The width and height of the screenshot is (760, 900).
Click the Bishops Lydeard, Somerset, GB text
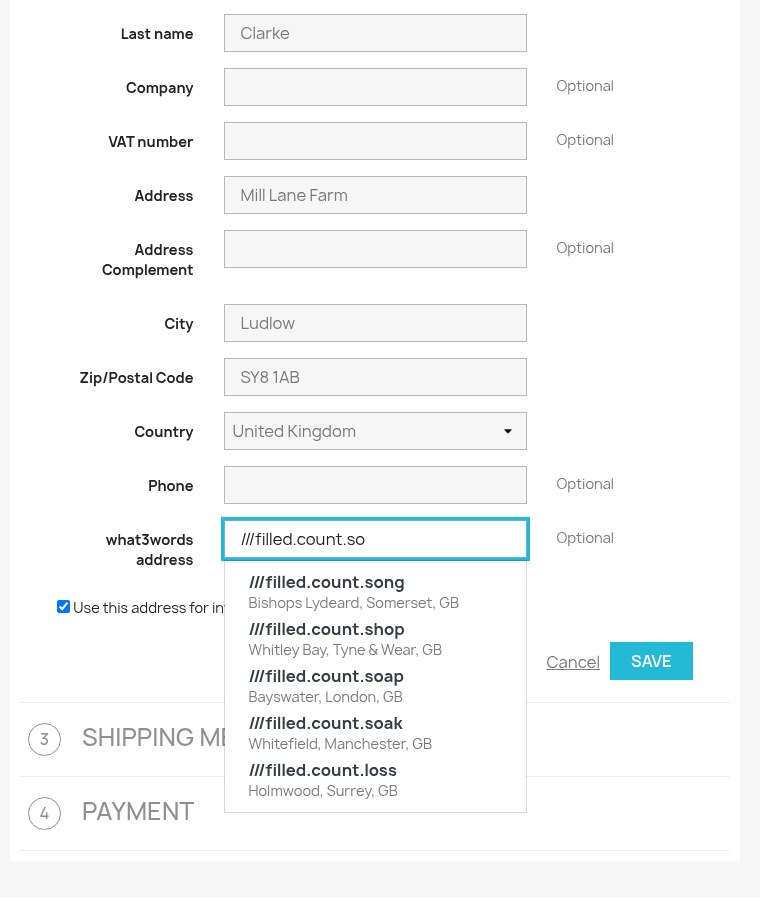point(354,603)
